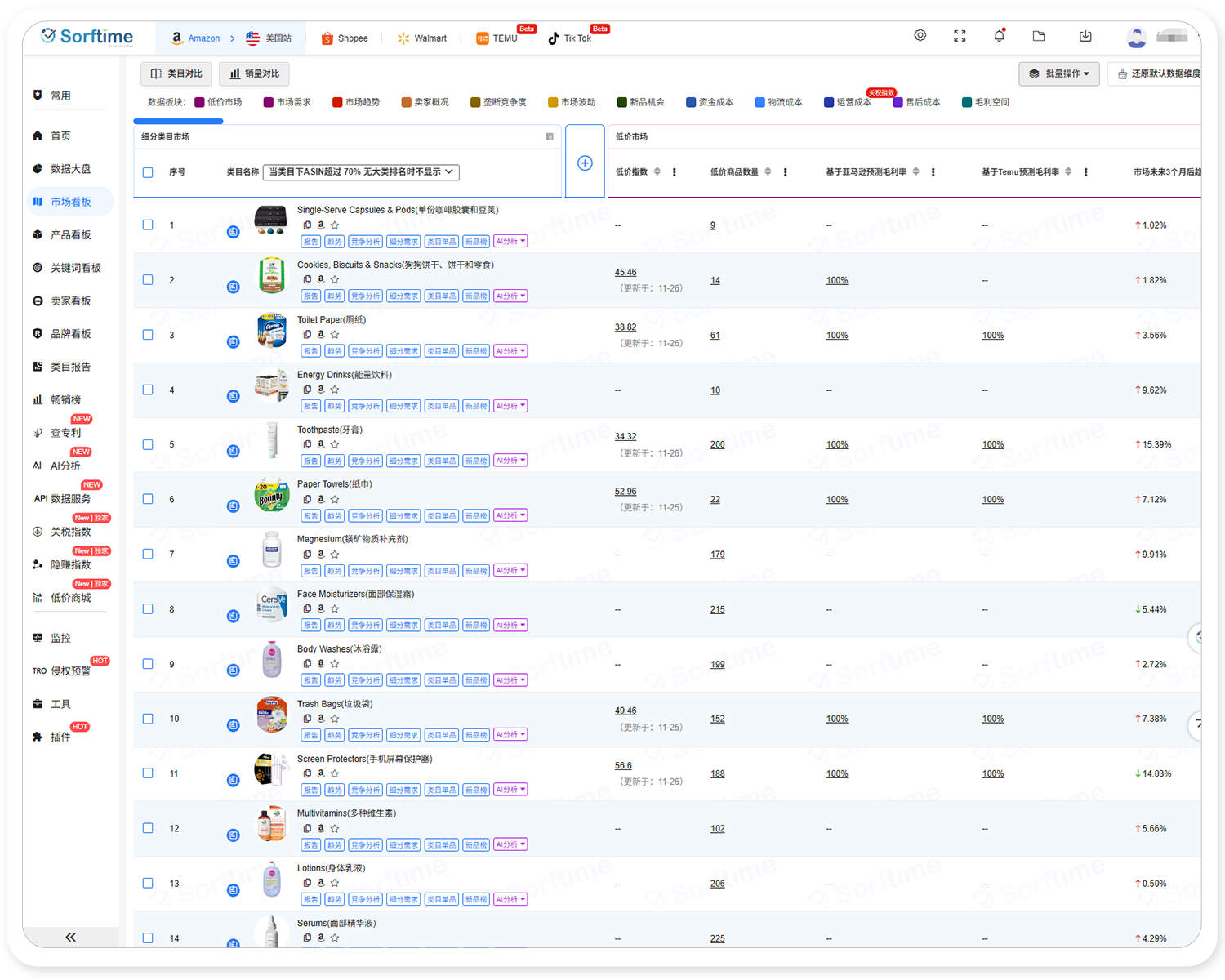The width and height of the screenshot is (1225, 980).
Task: Open the 45.46 low price index link
Action: (626, 273)
